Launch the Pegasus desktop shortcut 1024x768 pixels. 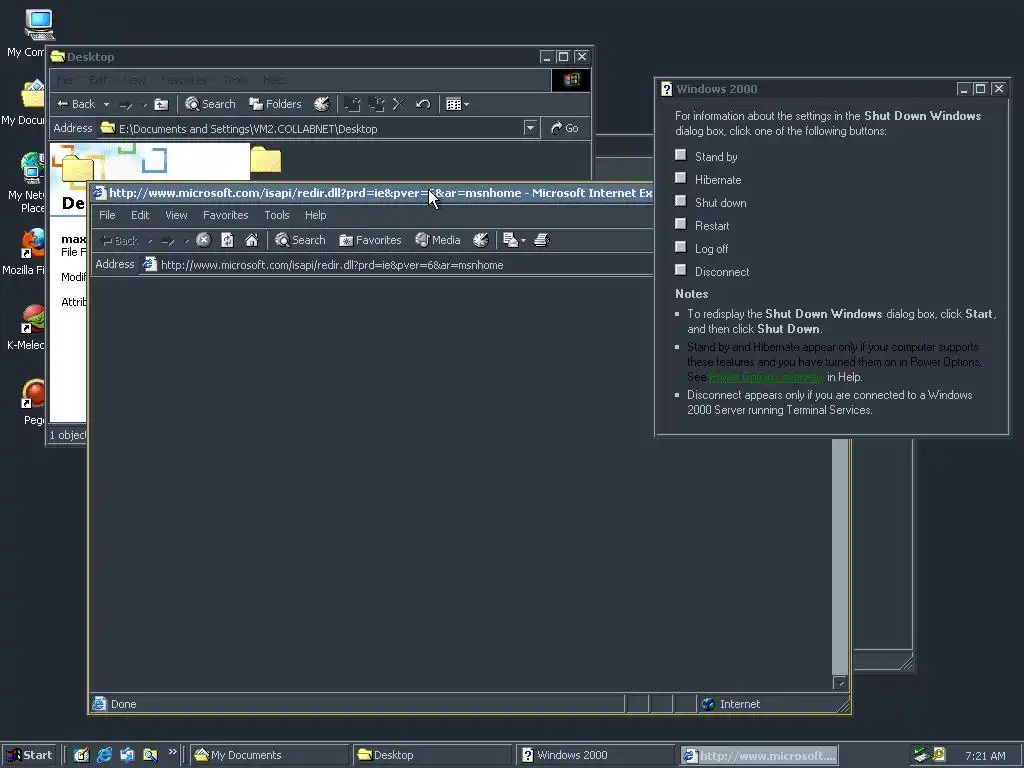[x=33, y=394]
